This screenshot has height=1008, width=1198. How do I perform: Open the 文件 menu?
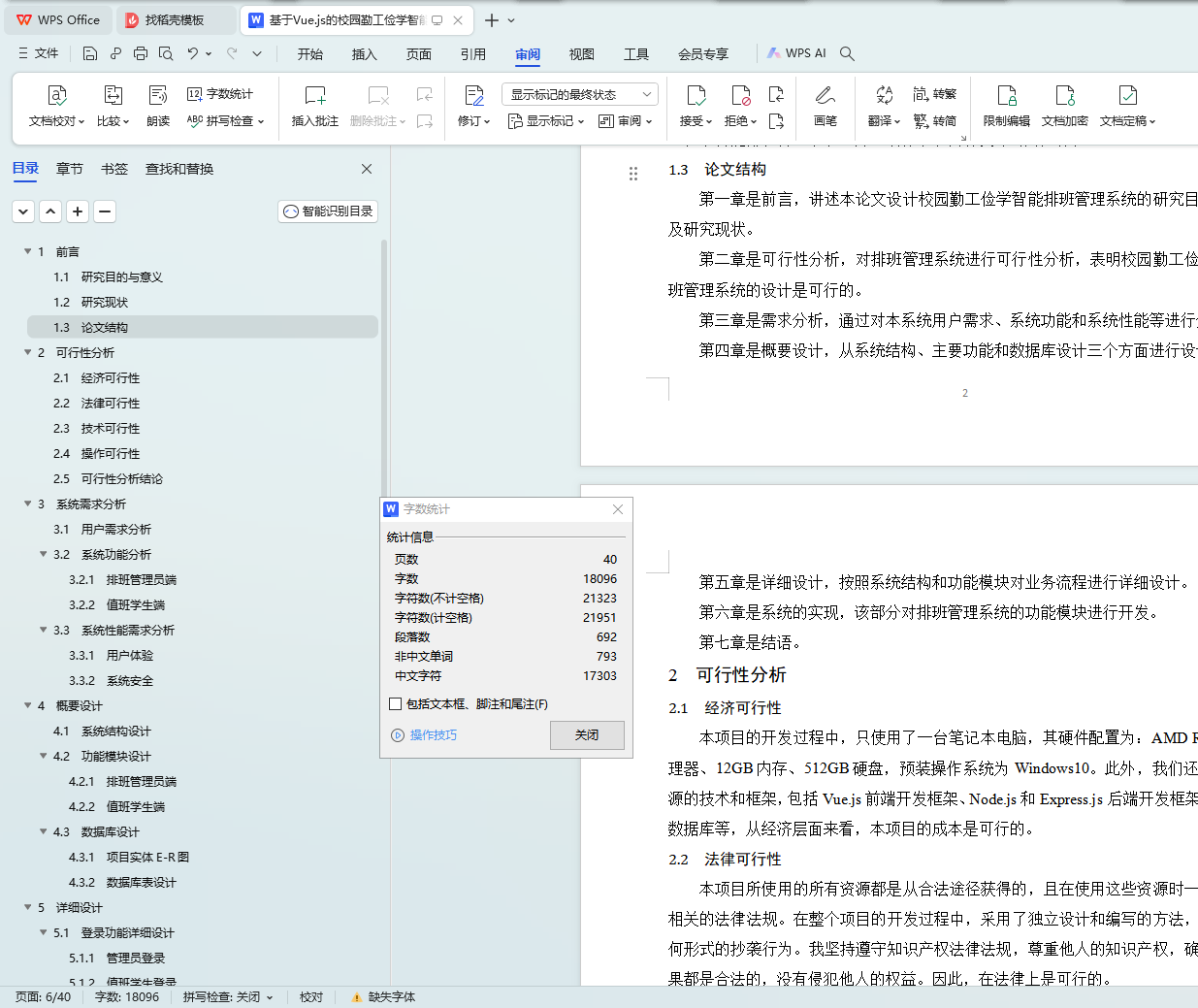pyautogui.click(x=39, y=53)
